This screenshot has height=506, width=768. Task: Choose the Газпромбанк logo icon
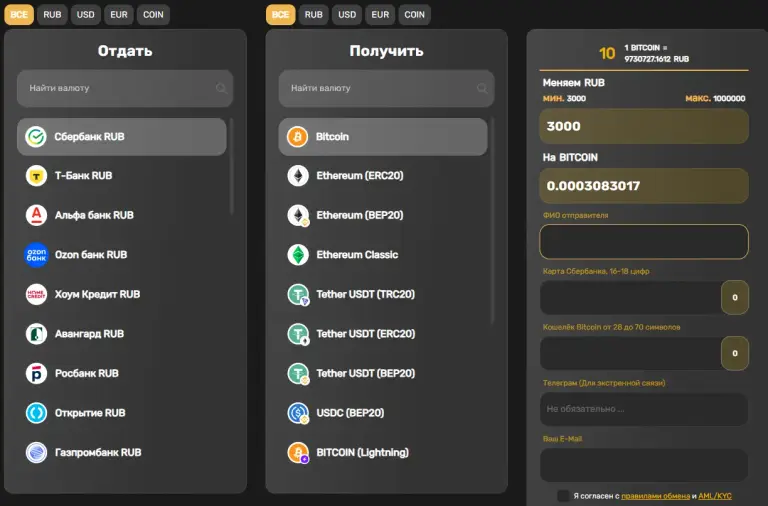36,453
